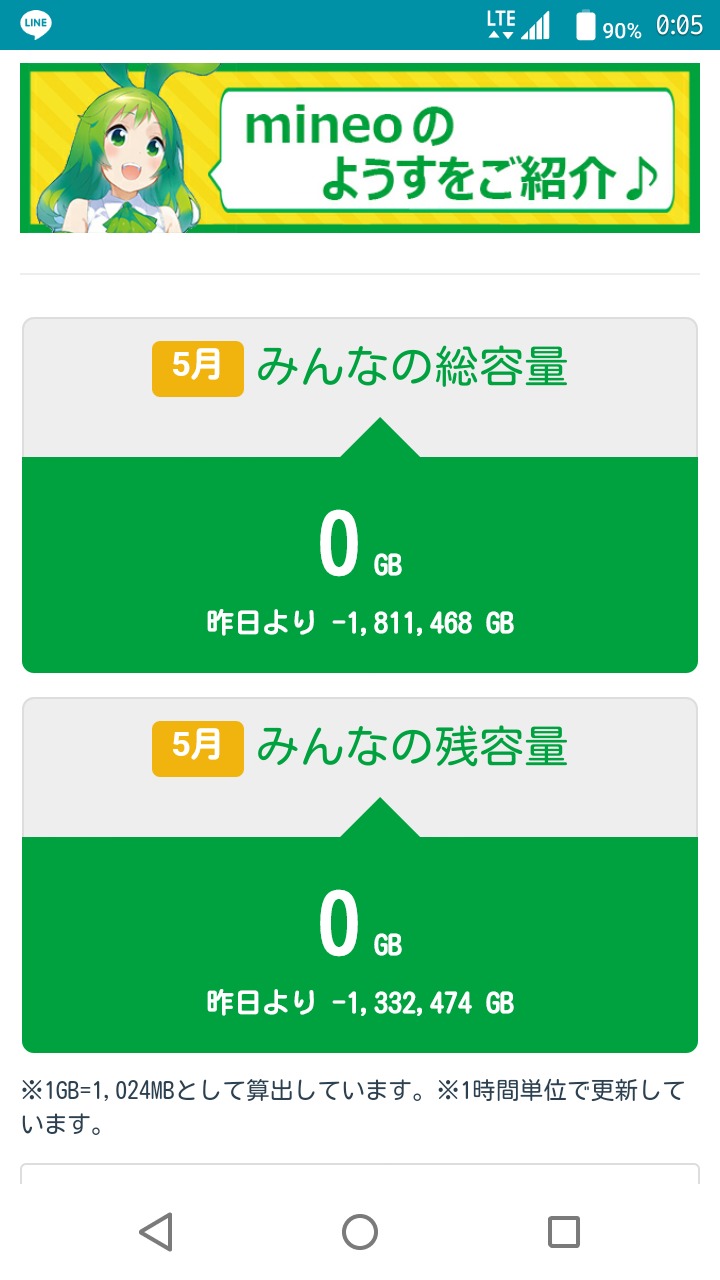Viewport: 720px width, 1280px height.
Task: Select the みんなの総容量 heading
Action: [x=412, y=368]
